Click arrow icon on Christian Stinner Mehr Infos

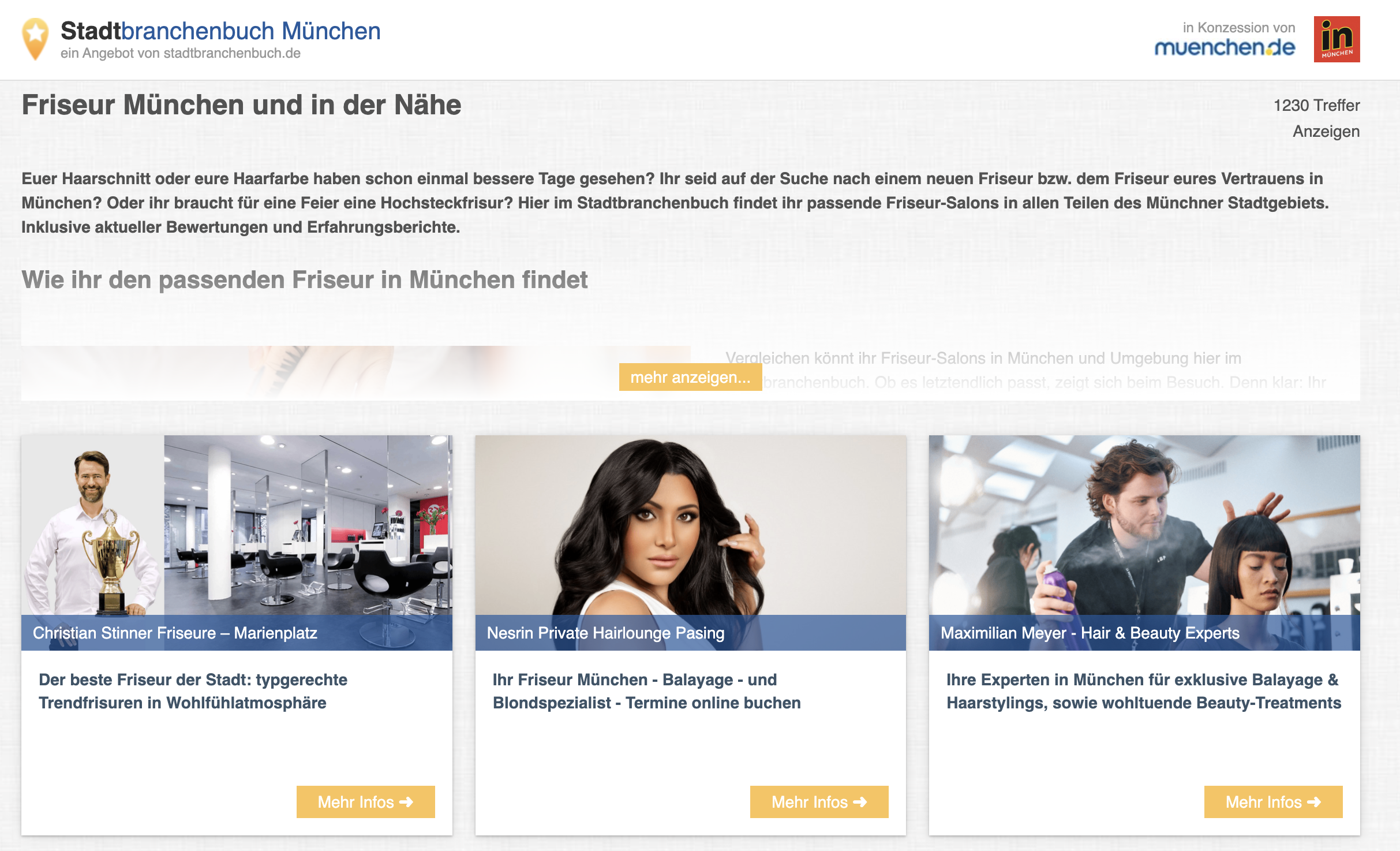point(406,802)
